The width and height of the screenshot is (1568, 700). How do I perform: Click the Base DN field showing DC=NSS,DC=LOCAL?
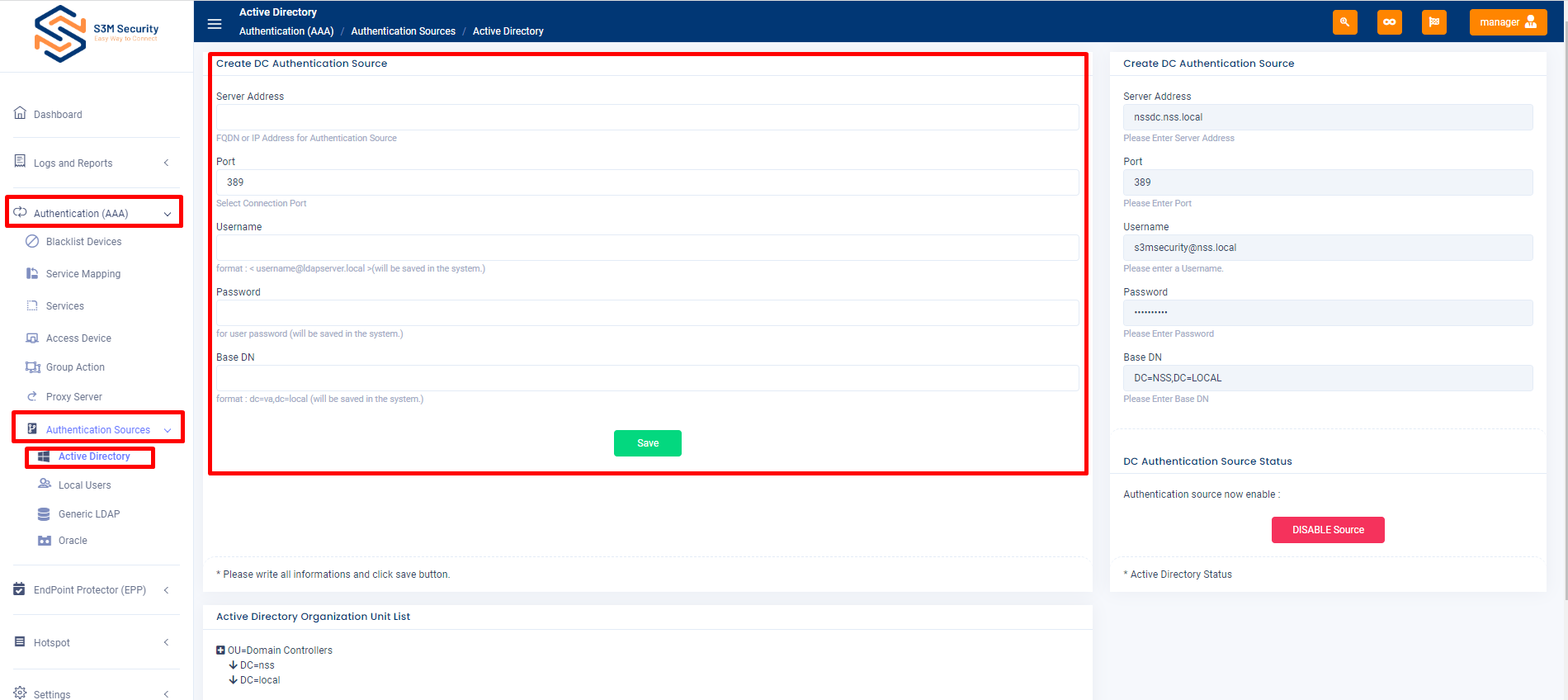coord(1328,378)
